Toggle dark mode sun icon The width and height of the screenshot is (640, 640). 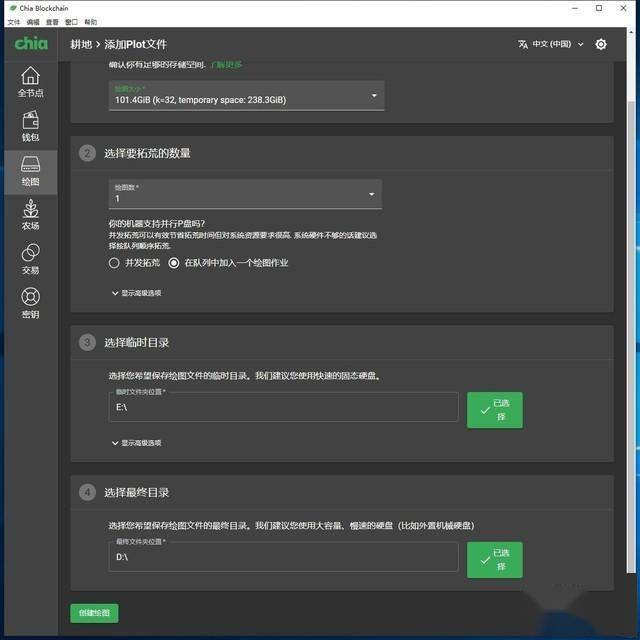(601, 44)
